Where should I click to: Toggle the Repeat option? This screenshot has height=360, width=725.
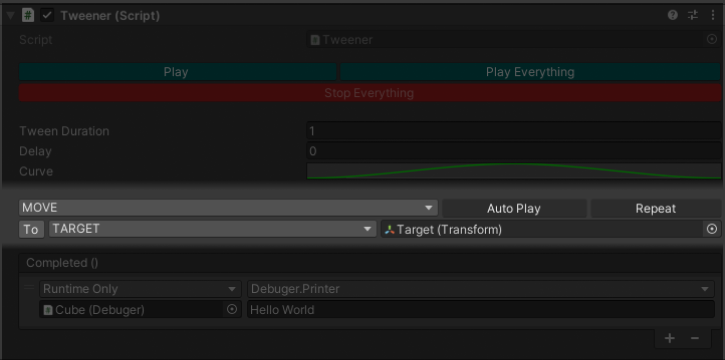tap(656, 208)
